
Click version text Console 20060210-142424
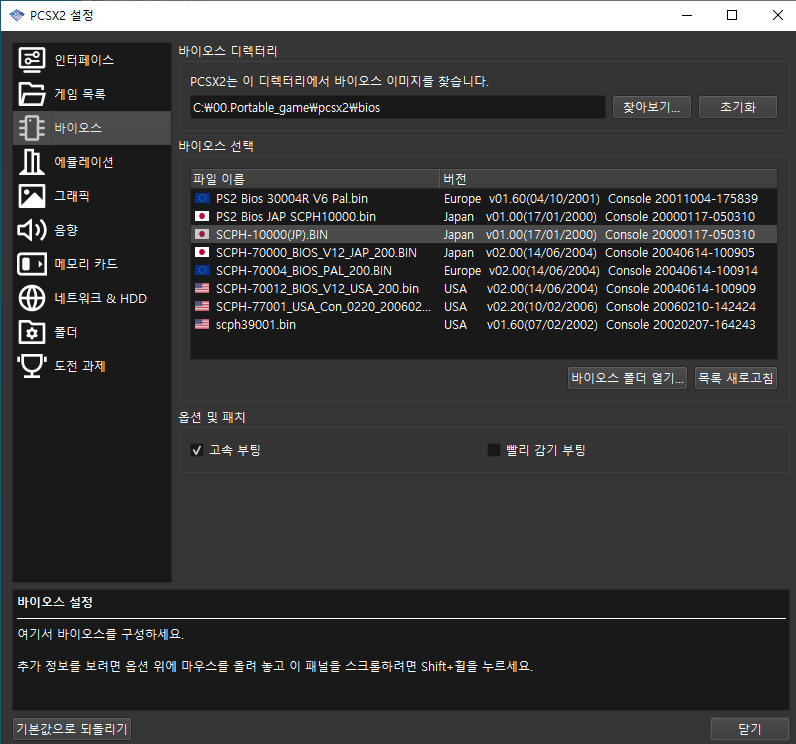coord(681,307)
